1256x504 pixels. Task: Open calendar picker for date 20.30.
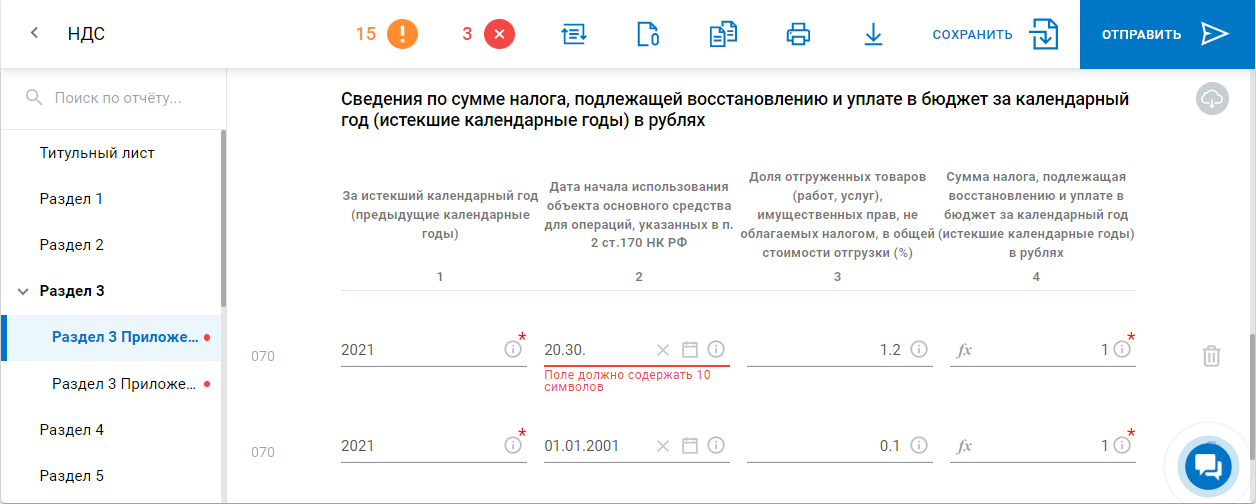(689, 350)
